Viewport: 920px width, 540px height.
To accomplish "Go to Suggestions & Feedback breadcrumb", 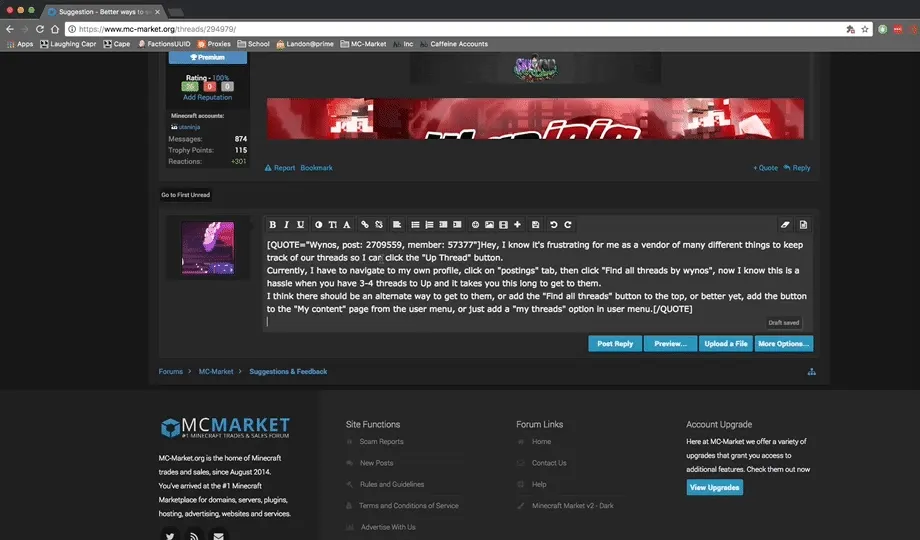I will pyautogui.click(x=288, y=372).
